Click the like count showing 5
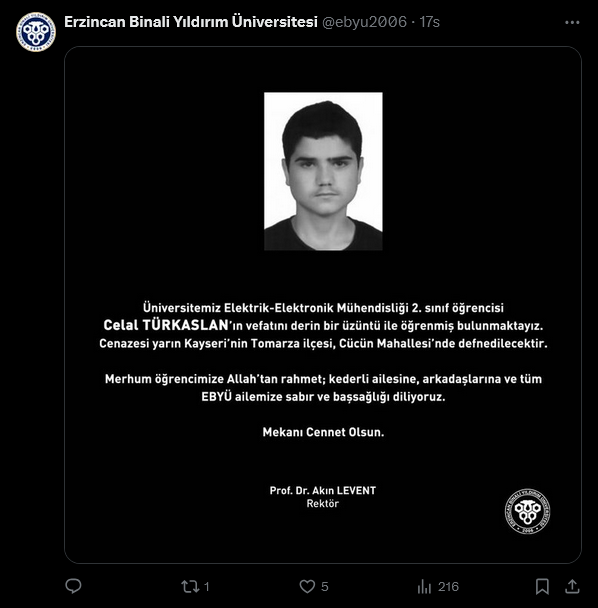Image resolution: width=598 pixels, height=608 pixels. [325, 587]
